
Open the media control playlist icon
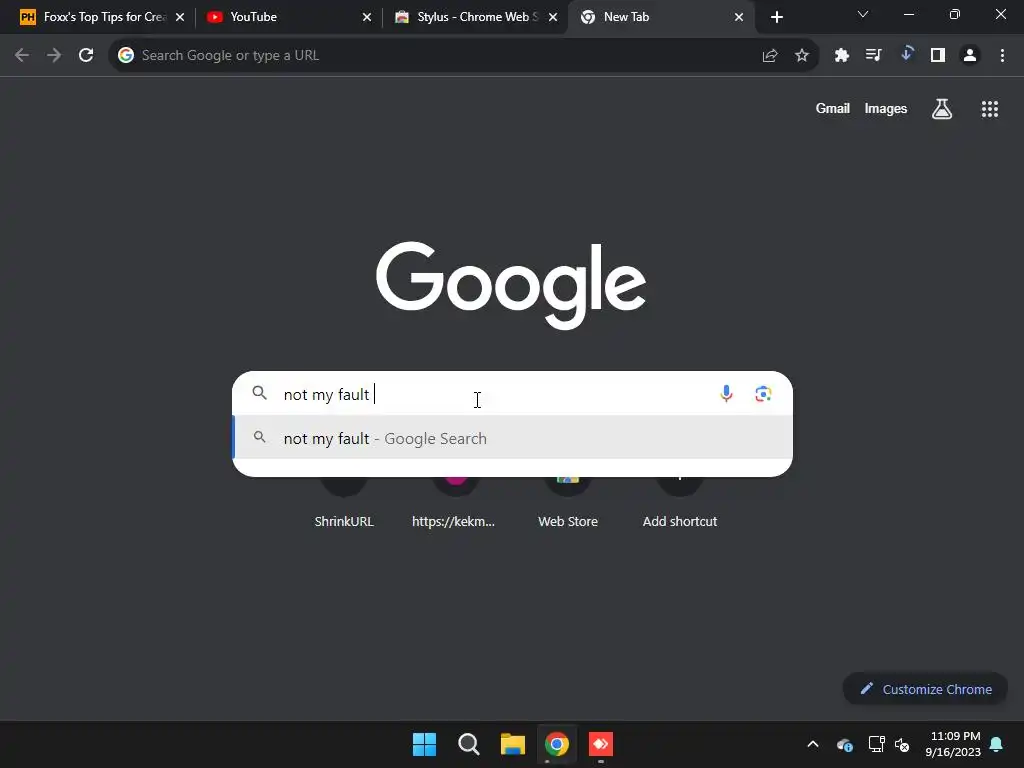tap(873, 56)
